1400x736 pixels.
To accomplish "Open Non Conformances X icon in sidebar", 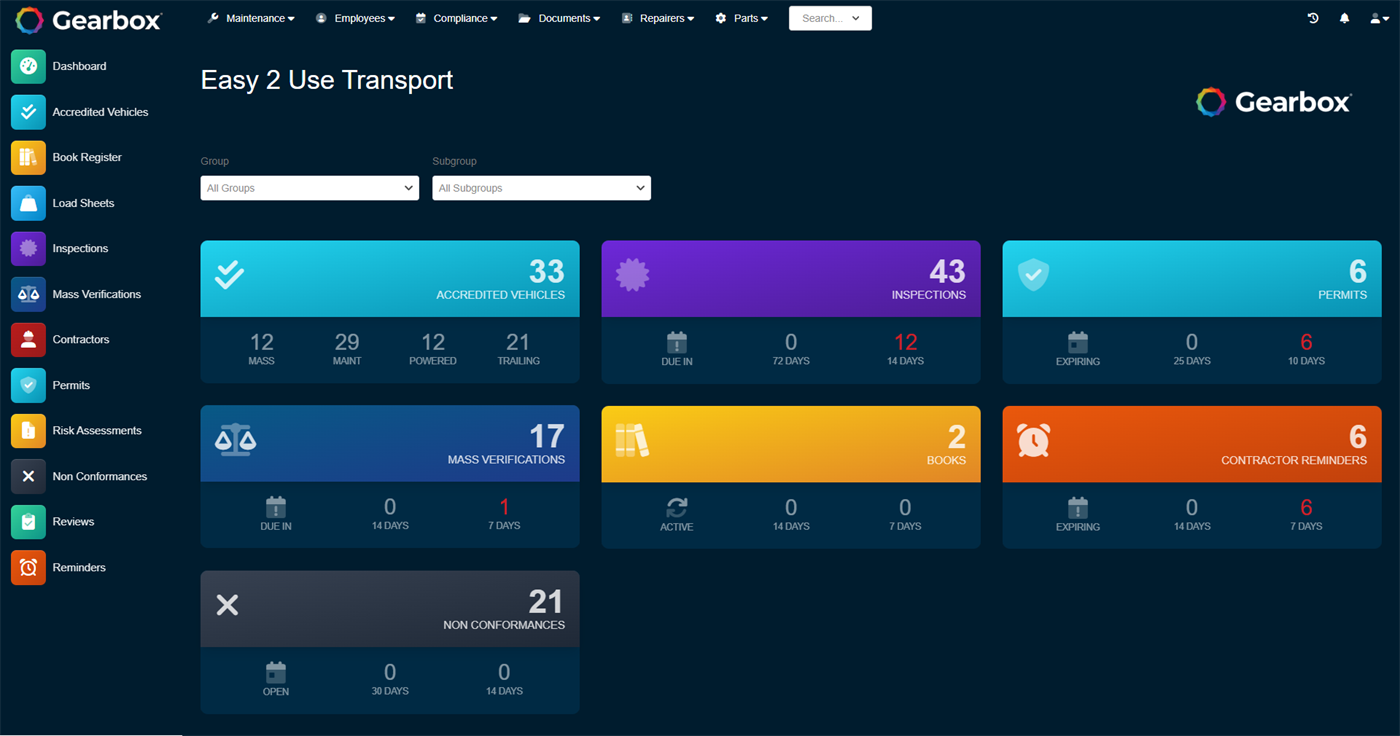I will click(x=28, y=476).
